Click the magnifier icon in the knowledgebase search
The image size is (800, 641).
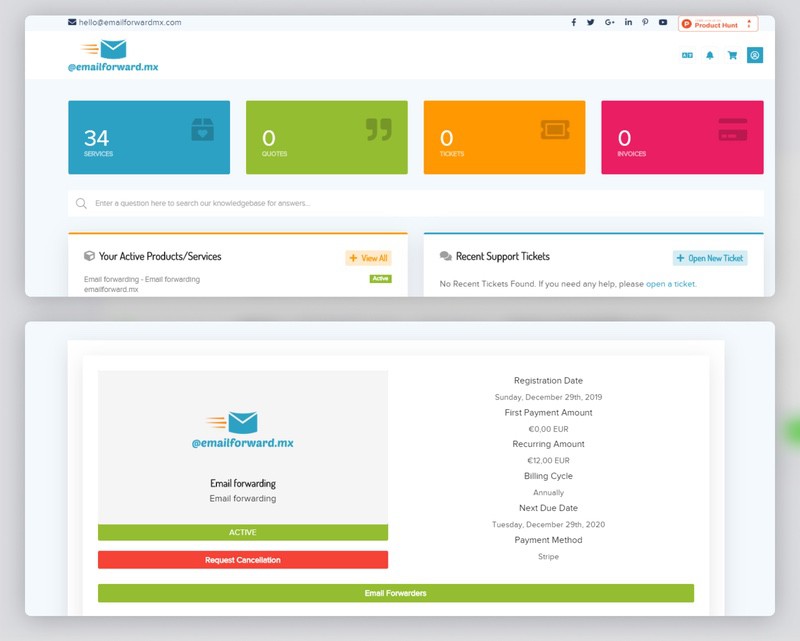(81, 203)
